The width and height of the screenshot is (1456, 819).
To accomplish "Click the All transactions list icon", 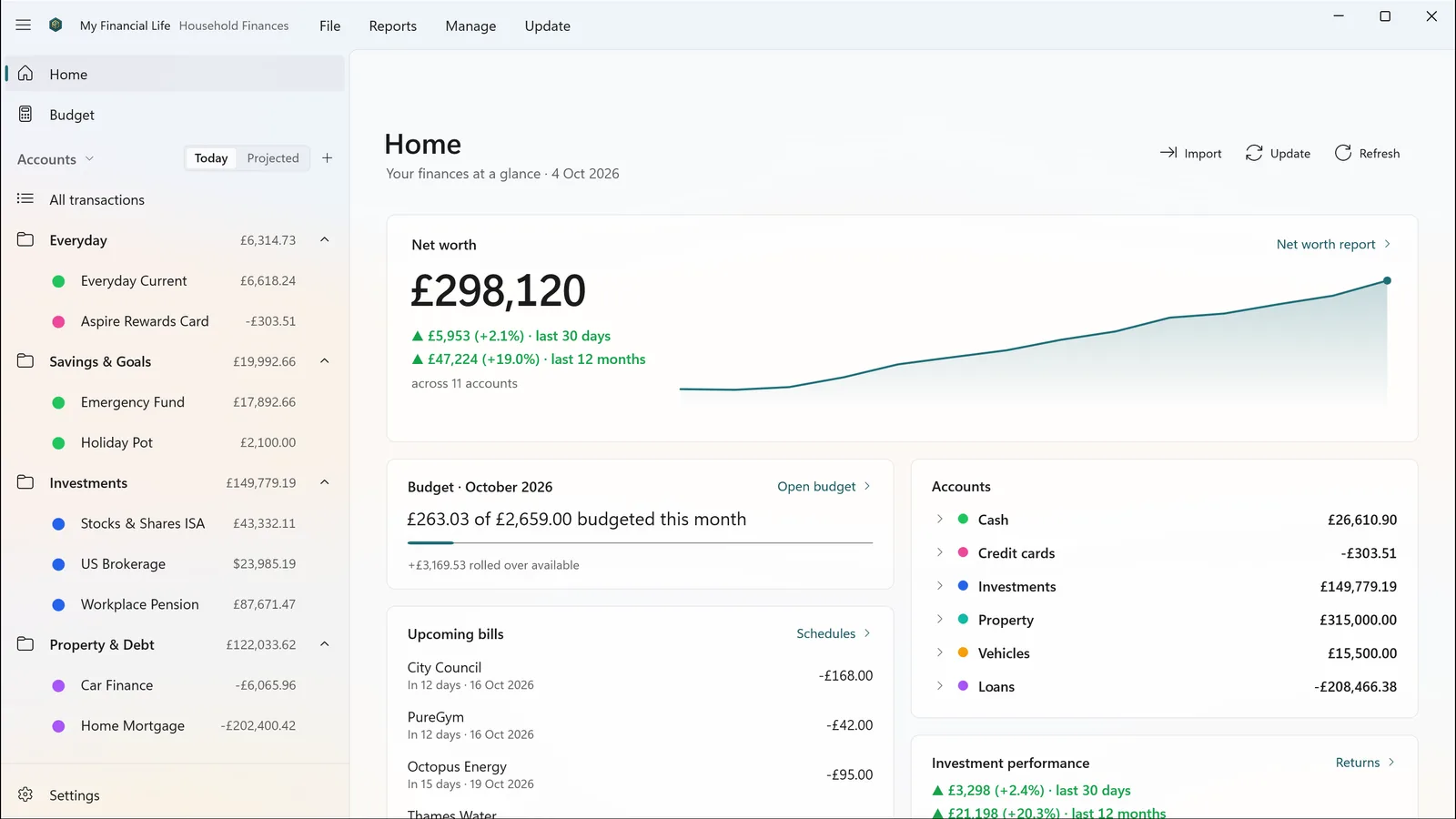I will point(25,199).
